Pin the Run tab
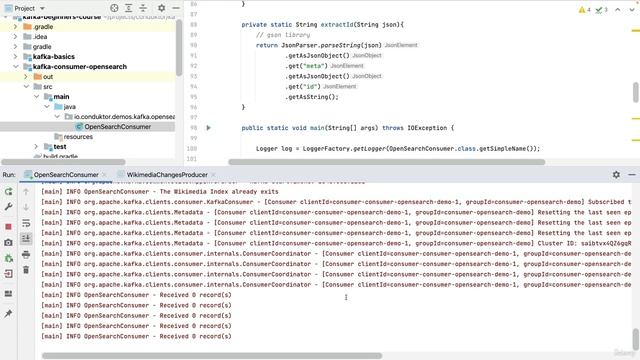 click(x=8, y=313)
